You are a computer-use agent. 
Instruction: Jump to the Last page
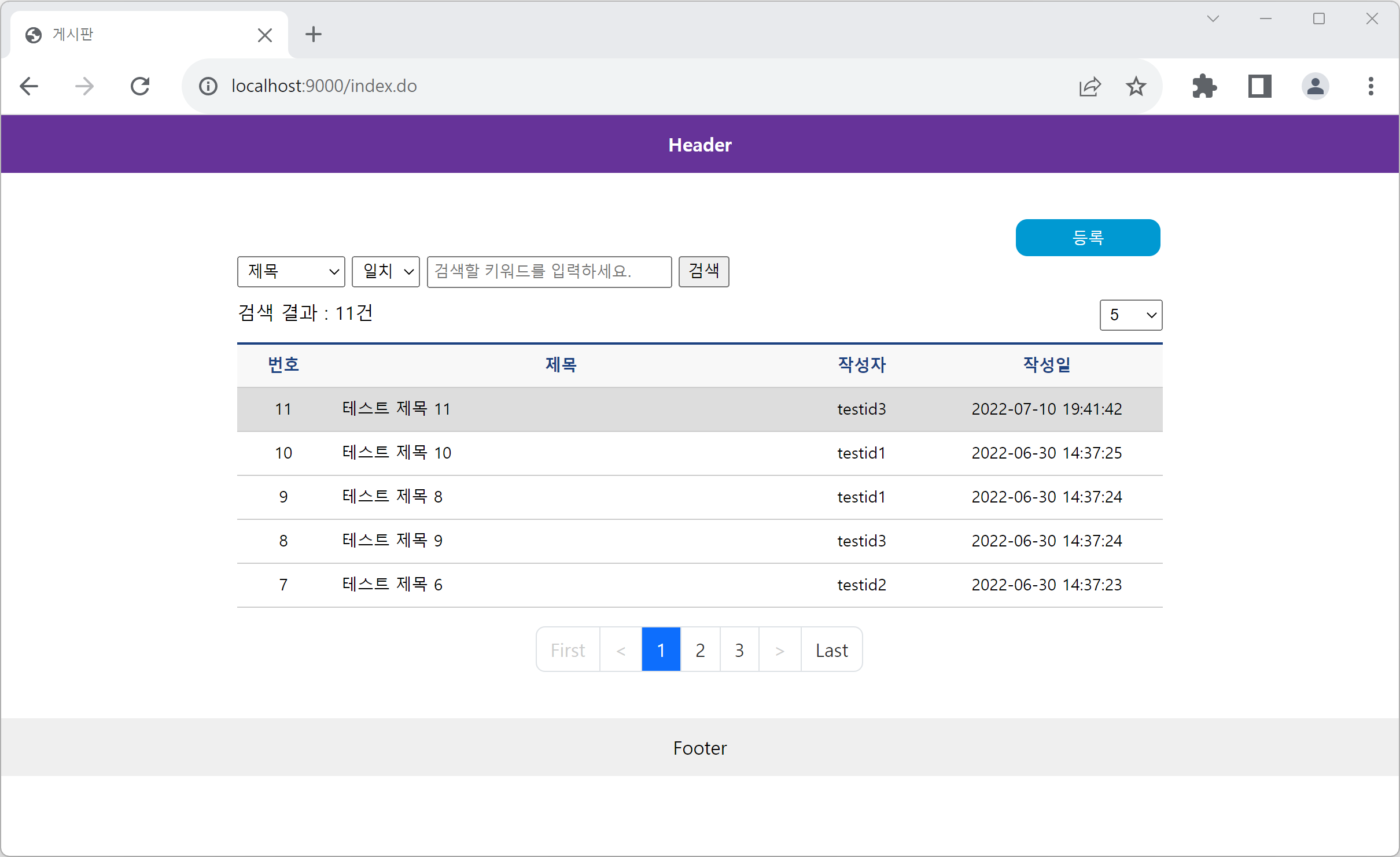831,650
